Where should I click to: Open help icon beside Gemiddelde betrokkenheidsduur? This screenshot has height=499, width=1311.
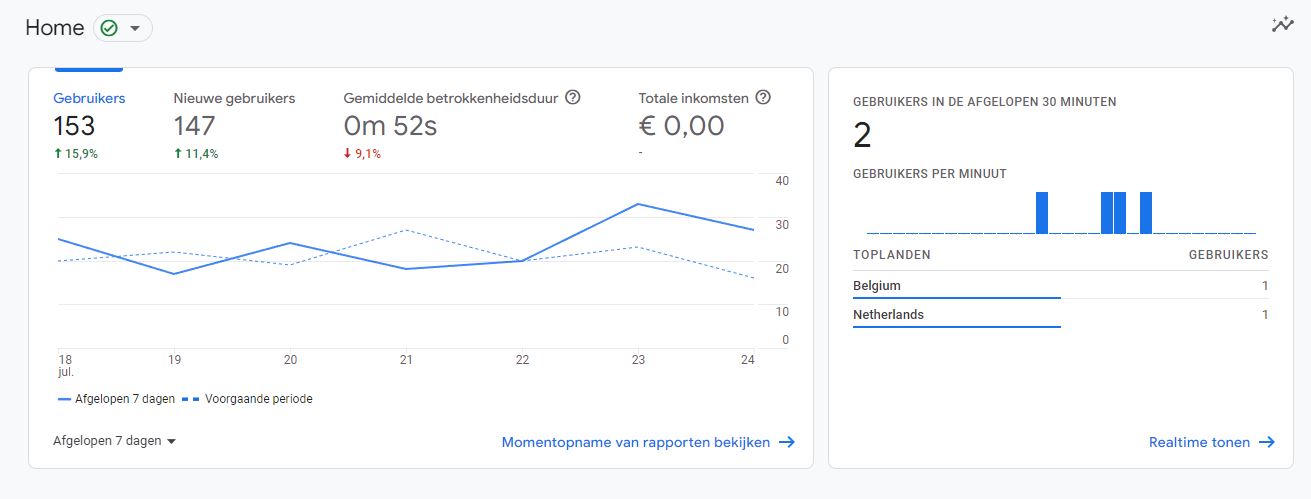[573, 97]
